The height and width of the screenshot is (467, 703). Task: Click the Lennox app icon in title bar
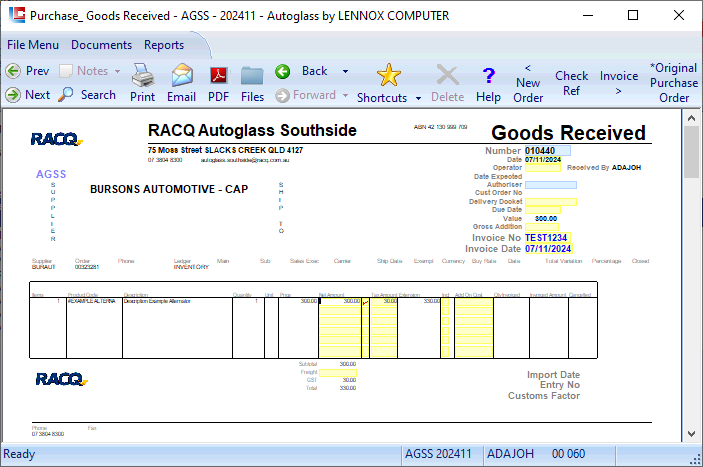point(17,15)
